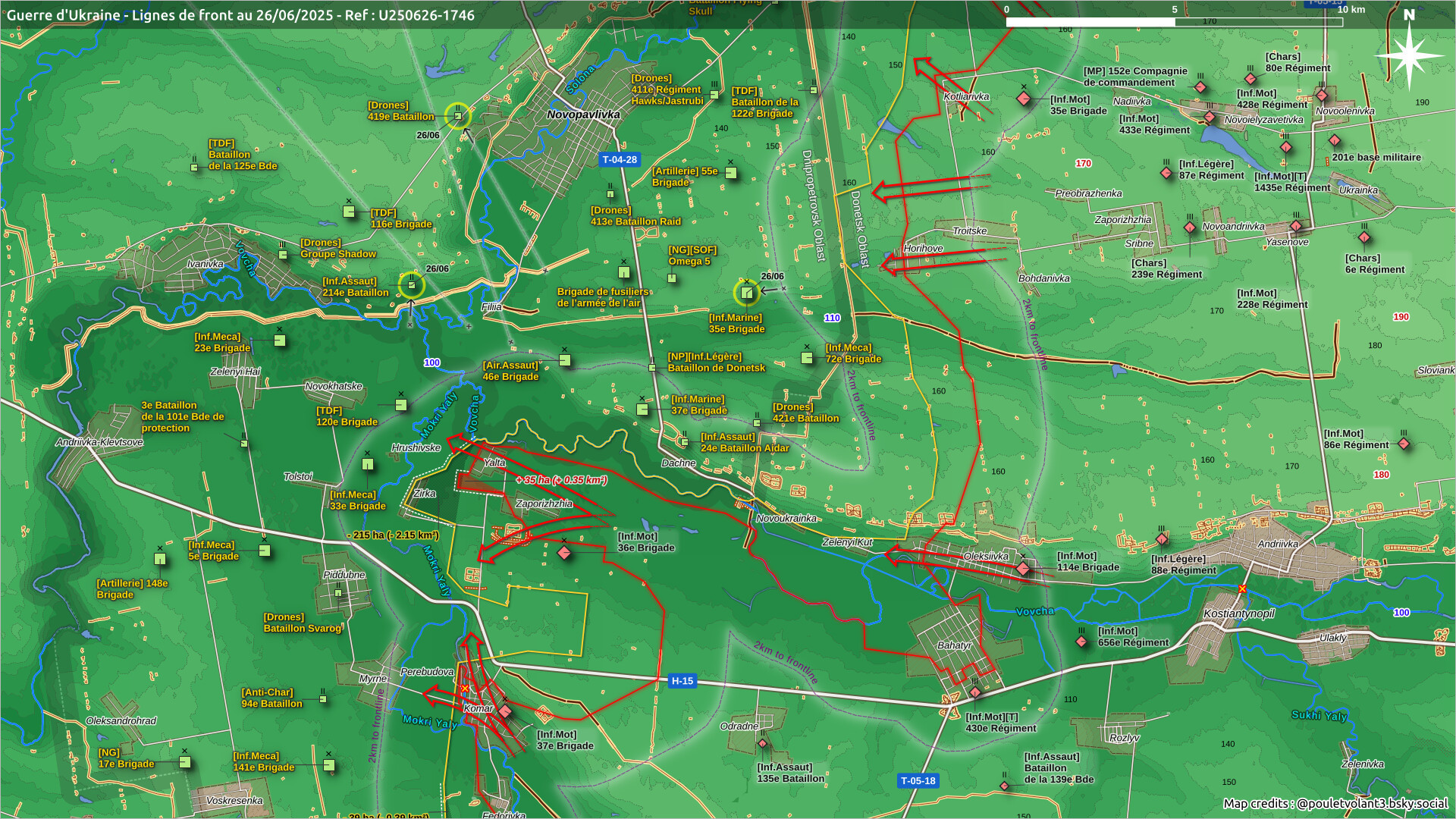1456x819 pixels.
Task: Click the Bataillon de Donetsk label
Action: point(716,362)
